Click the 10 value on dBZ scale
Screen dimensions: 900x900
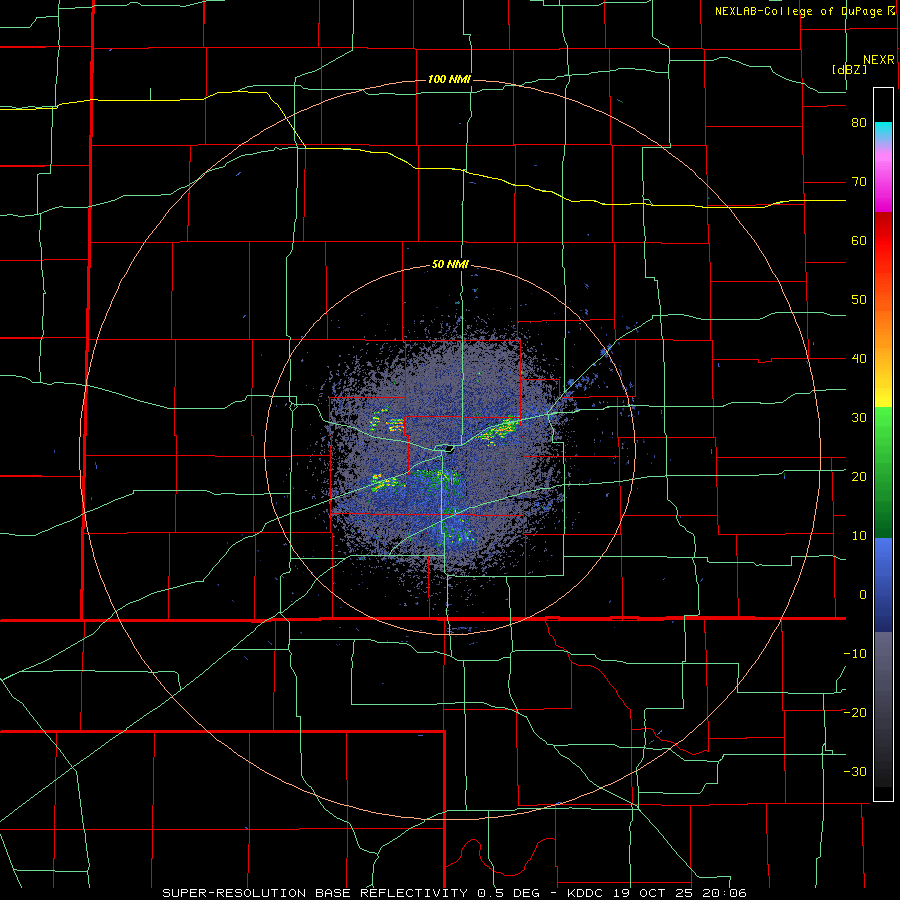[859, 536]
